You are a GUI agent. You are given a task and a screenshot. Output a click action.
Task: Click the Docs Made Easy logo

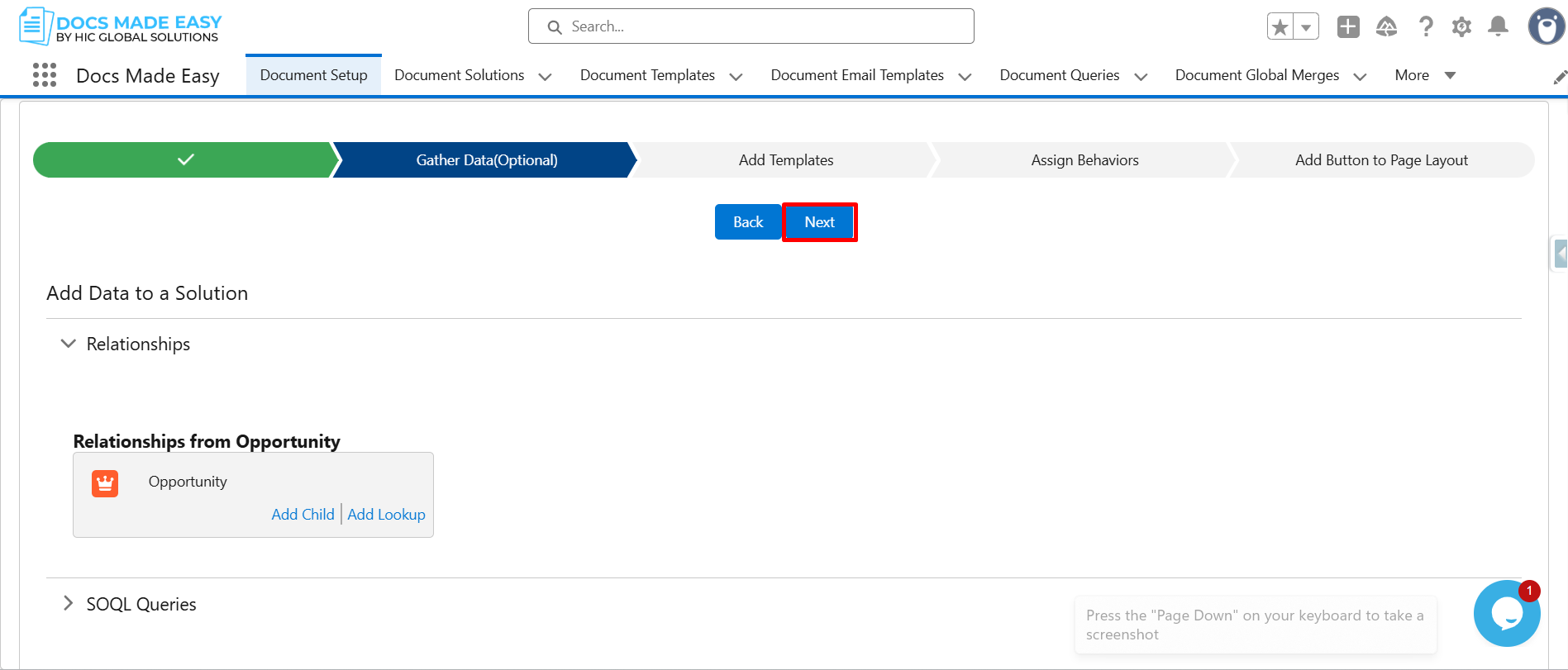click(121, 26)
